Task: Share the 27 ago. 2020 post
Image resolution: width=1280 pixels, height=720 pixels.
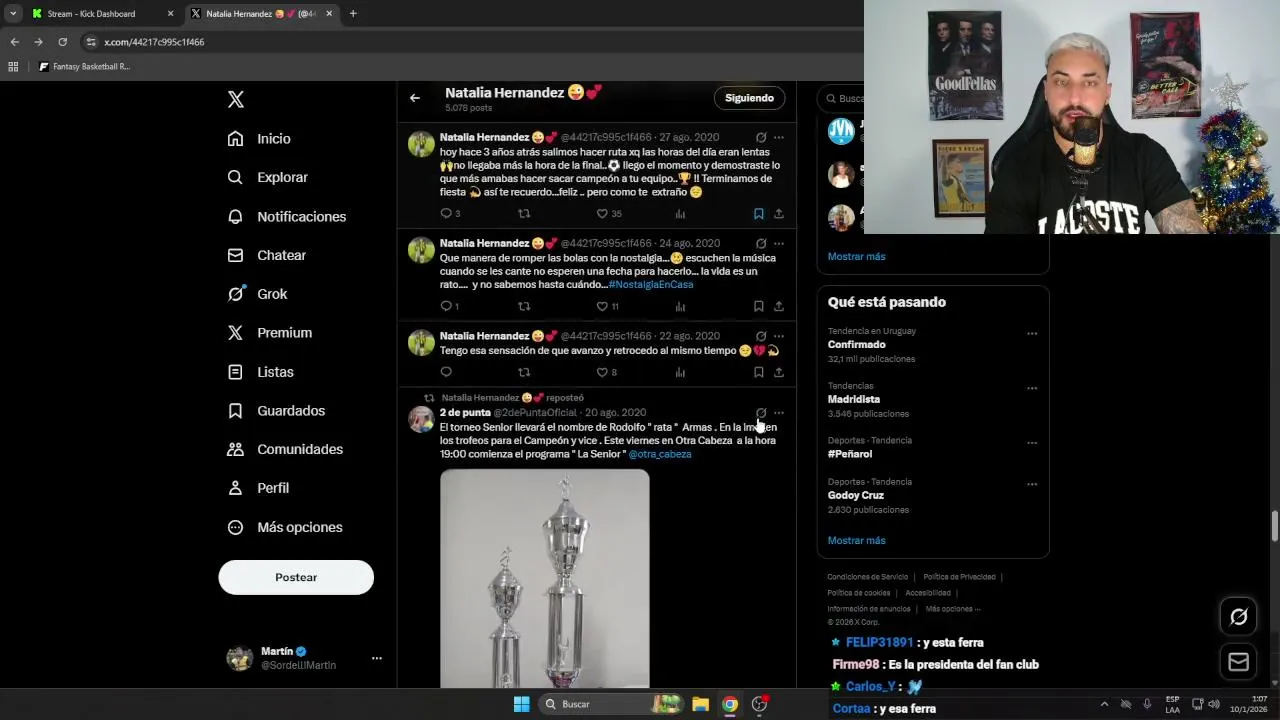Action: click(779, 213)
